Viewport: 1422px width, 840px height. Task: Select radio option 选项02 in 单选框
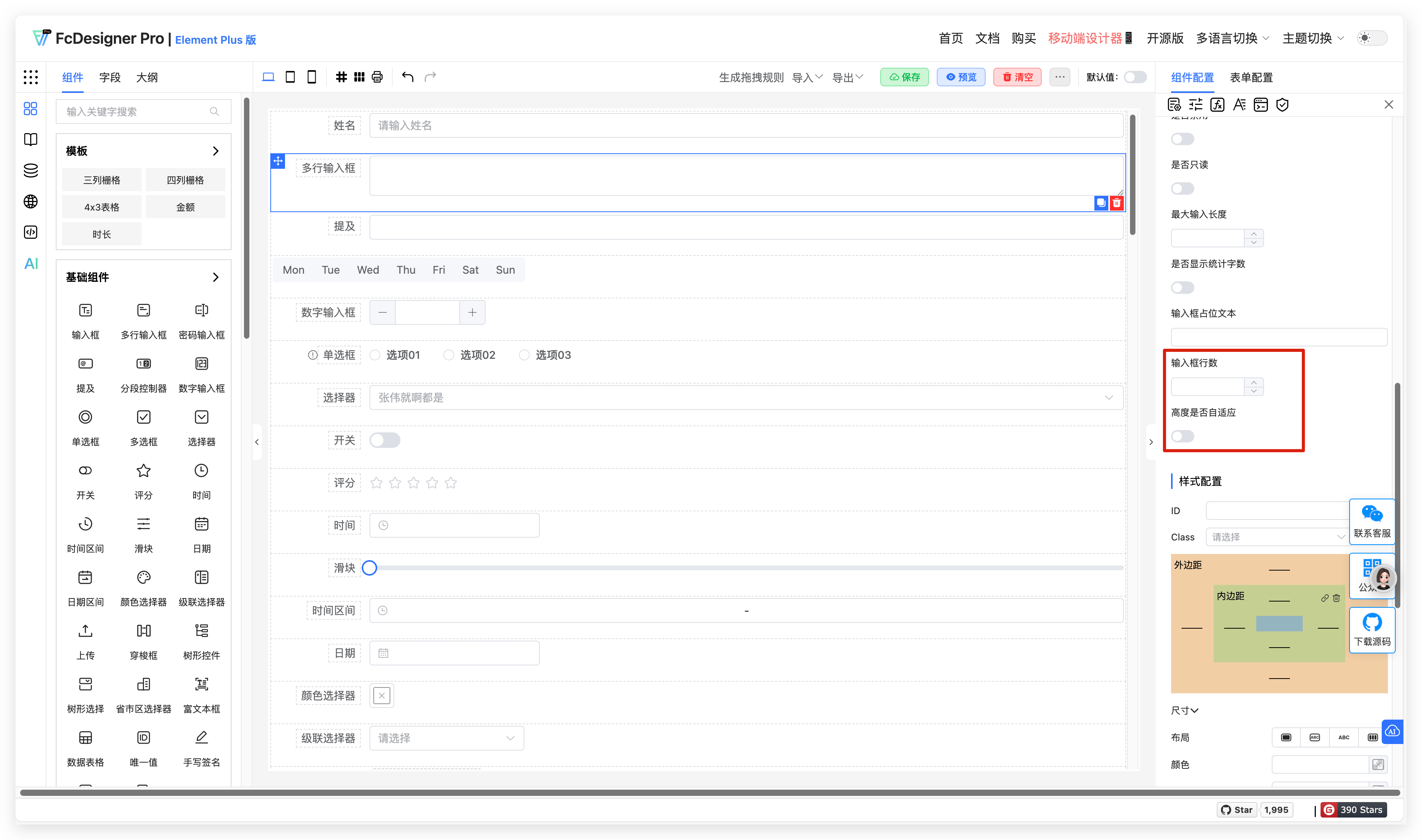tap(448, 355)
